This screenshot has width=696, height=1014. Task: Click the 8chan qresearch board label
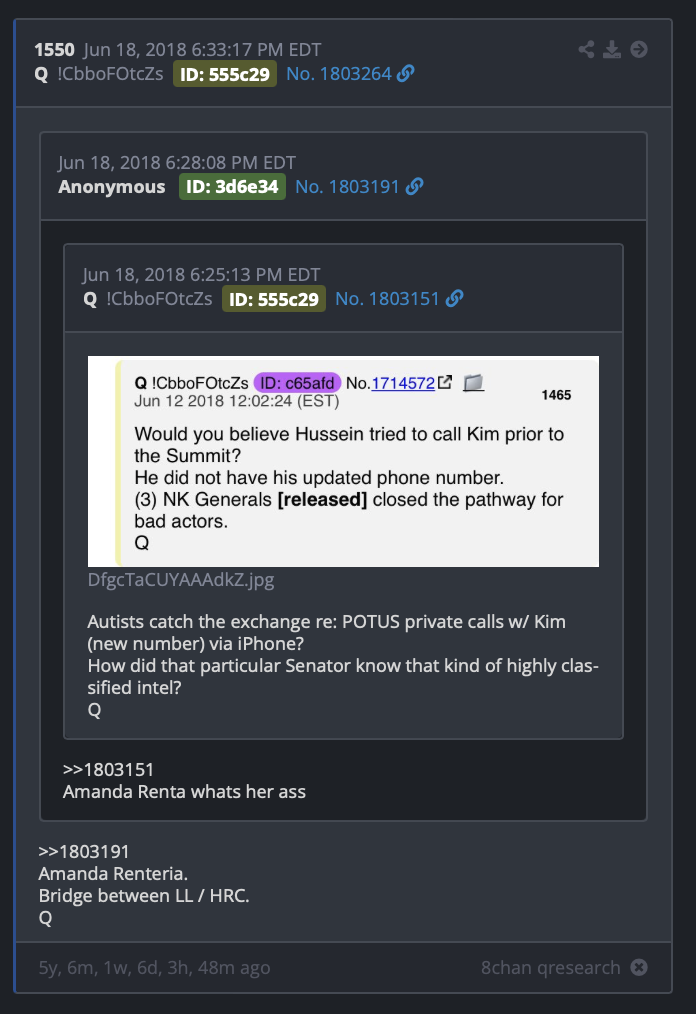click(x=550, y=967)
